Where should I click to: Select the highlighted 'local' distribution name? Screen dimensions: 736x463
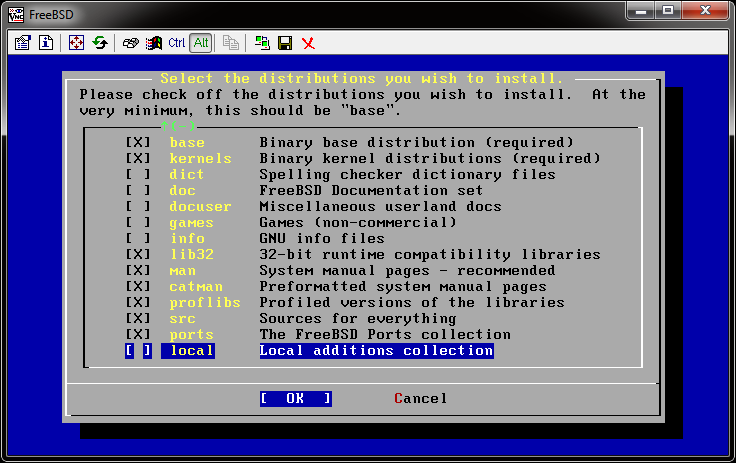click(188, 351)
